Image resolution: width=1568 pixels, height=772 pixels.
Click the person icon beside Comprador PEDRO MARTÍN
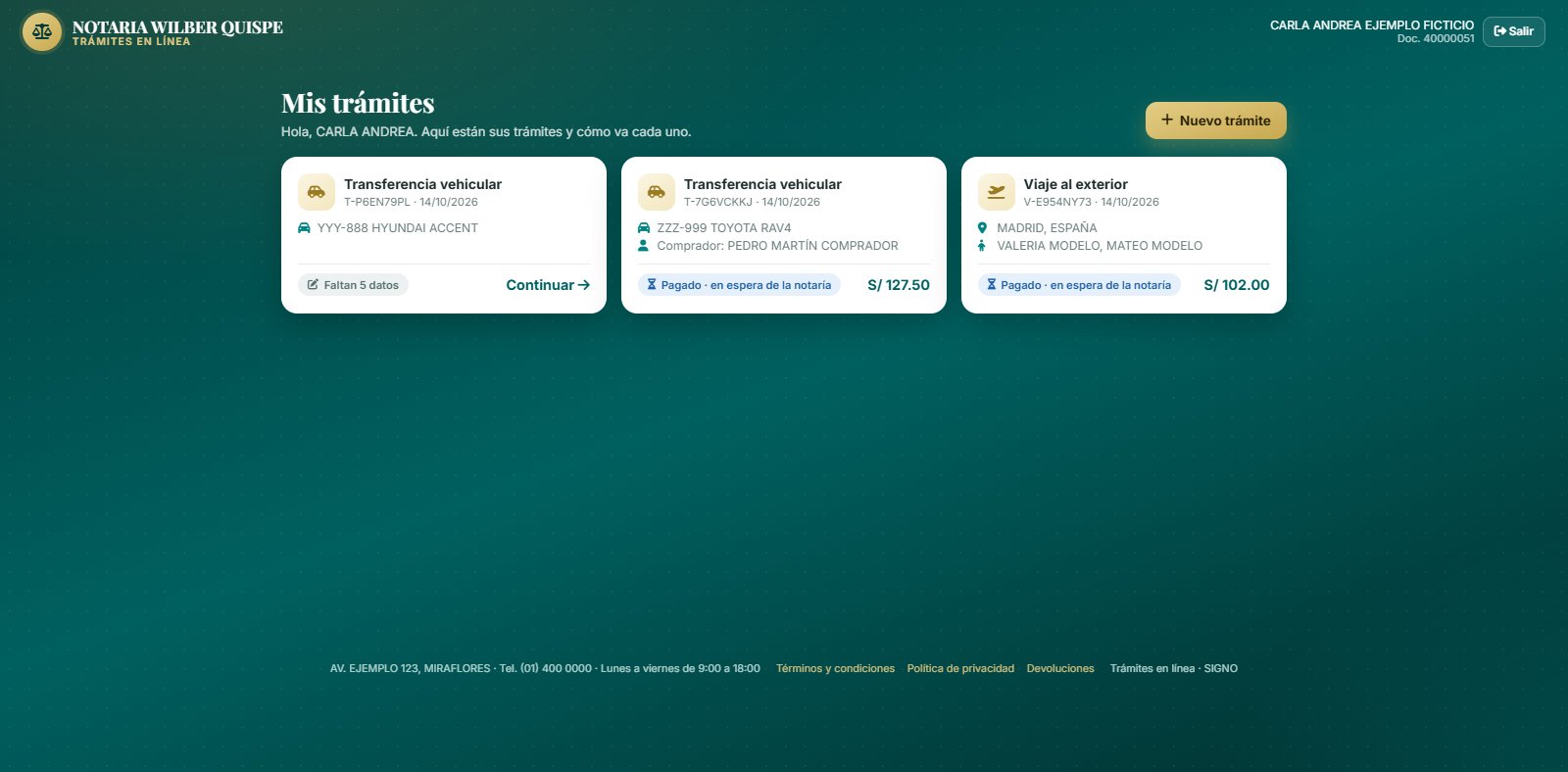(644, 246)
